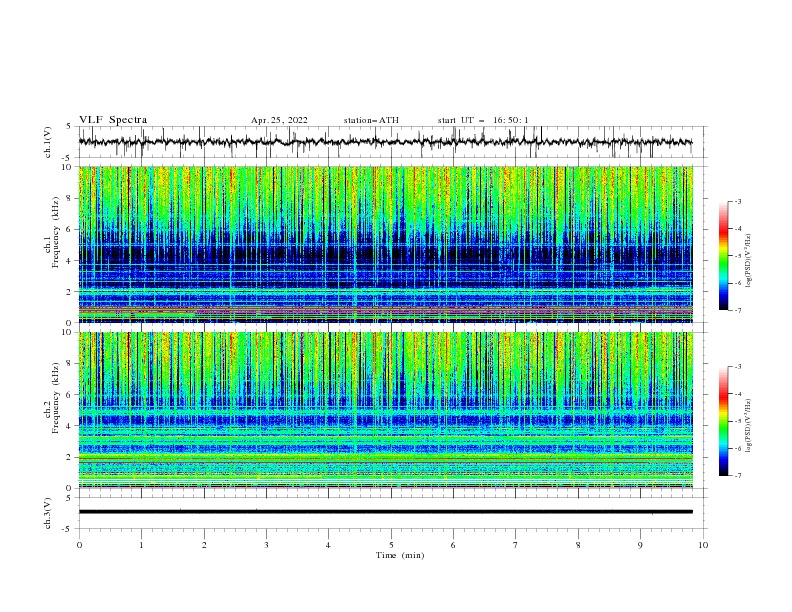This screenshot has width=792, height=612.
Task: Click the ch.1 color bar "log(PSD)(V²/Hz)" label
Action: pyautogui.click(x=749, y=261)
